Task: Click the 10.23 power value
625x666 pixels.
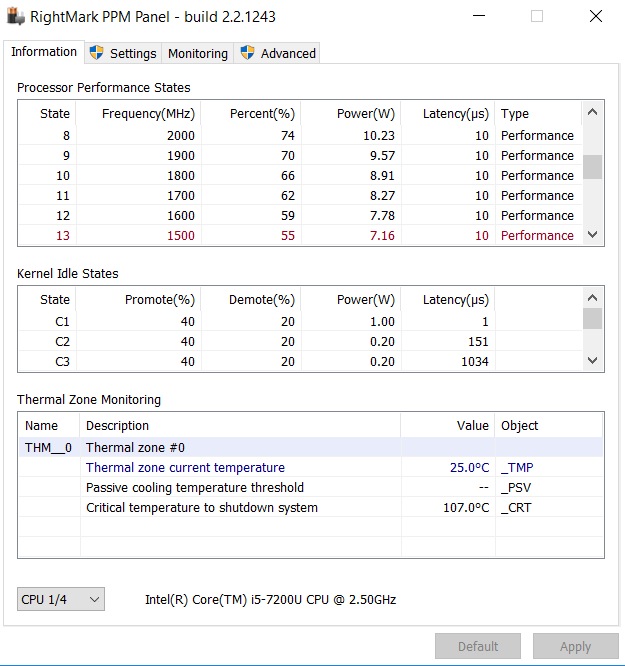Action: click(x=379, y=135)
